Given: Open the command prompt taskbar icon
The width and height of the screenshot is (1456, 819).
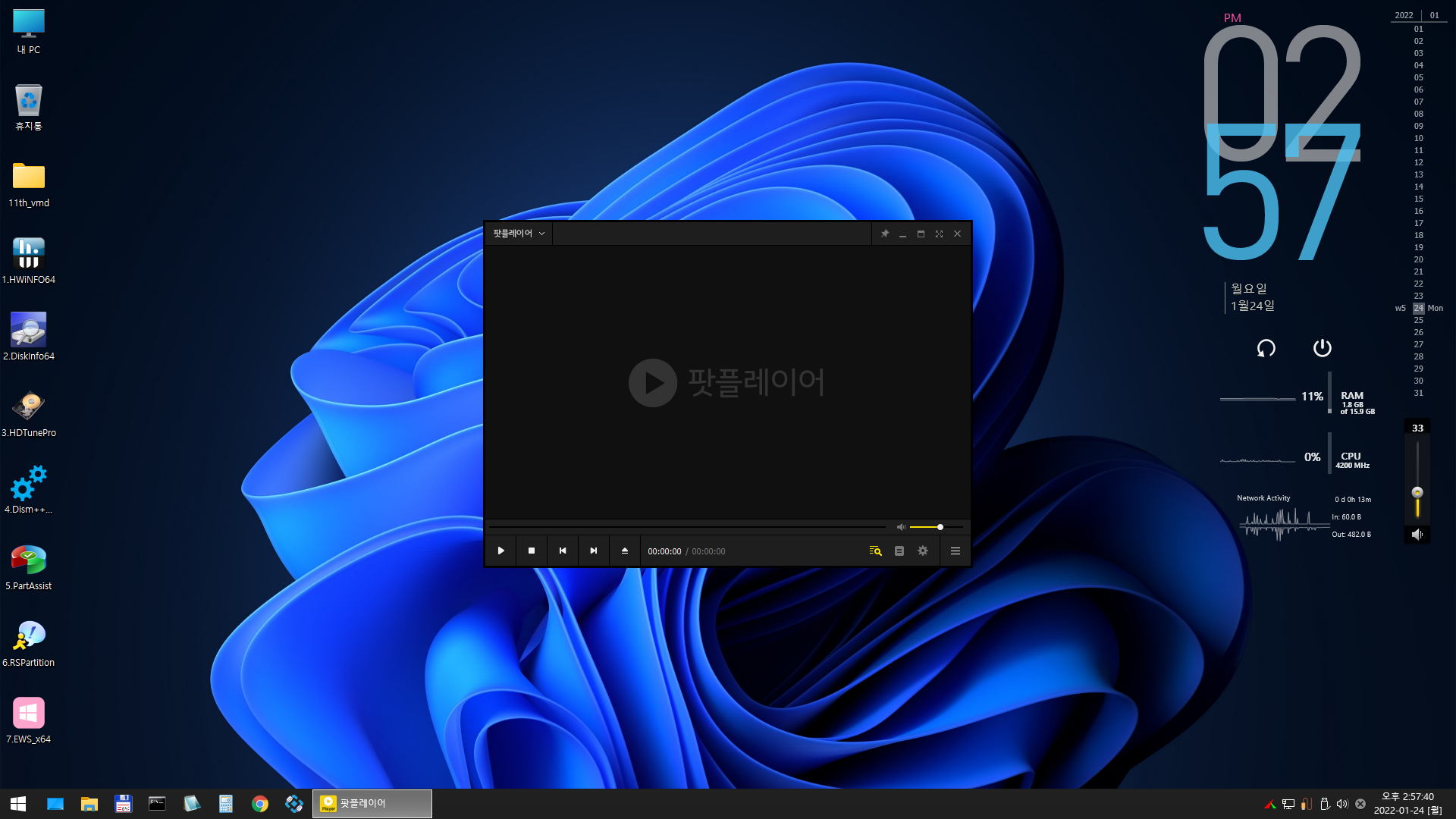Looking at the screenshot, I should (158, 804).
